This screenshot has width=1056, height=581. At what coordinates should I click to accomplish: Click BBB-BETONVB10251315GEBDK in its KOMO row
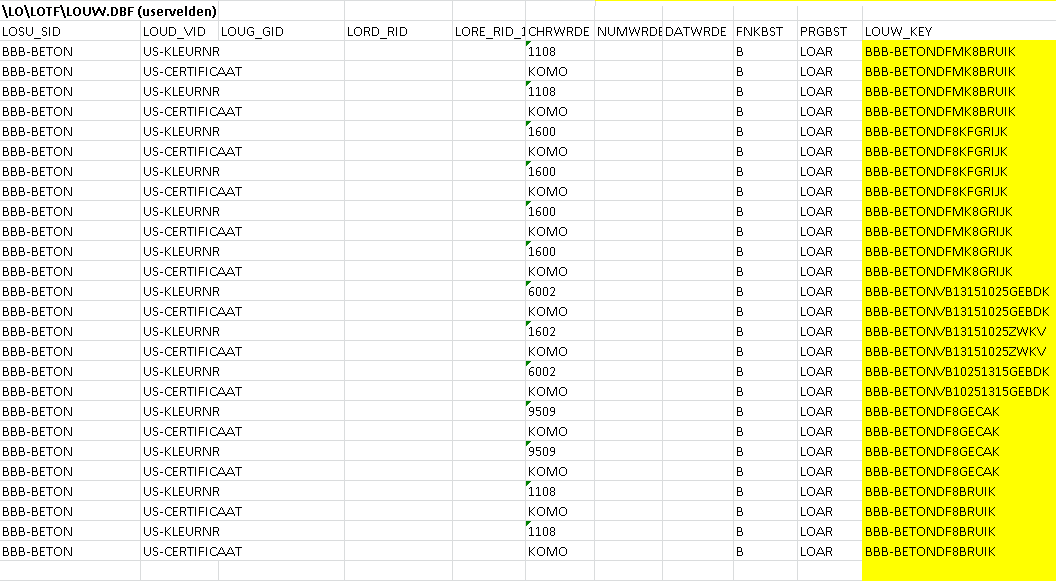pyautogui.click(x=960, y=391)
